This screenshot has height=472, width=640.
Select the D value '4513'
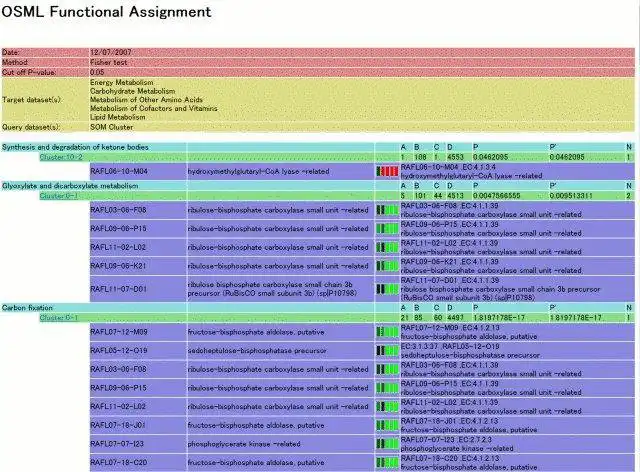[455, 196]
